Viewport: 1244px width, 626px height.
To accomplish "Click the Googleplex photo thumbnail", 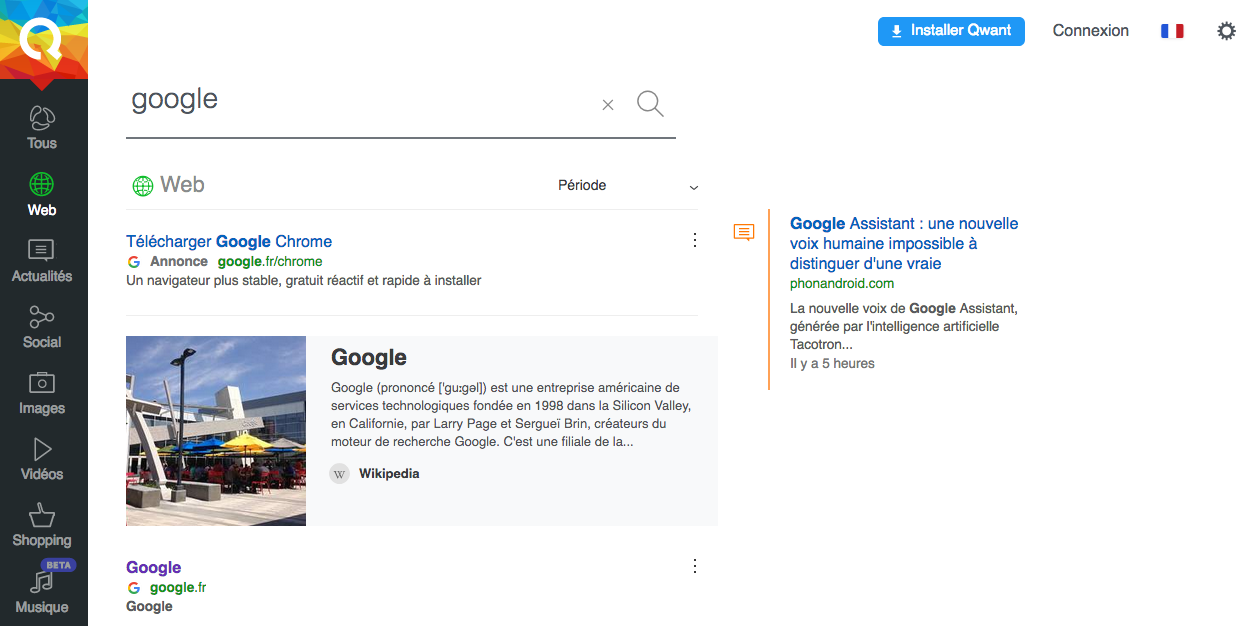I will click(216, 431).
